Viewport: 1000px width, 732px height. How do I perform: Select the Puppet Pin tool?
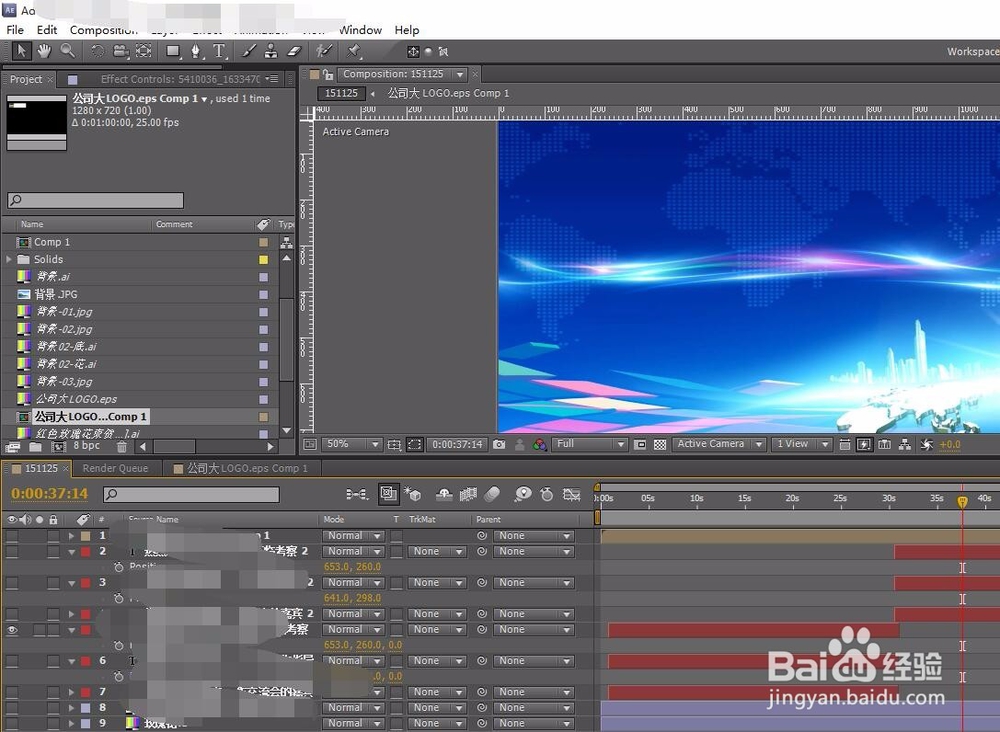[x=354, y=51]
